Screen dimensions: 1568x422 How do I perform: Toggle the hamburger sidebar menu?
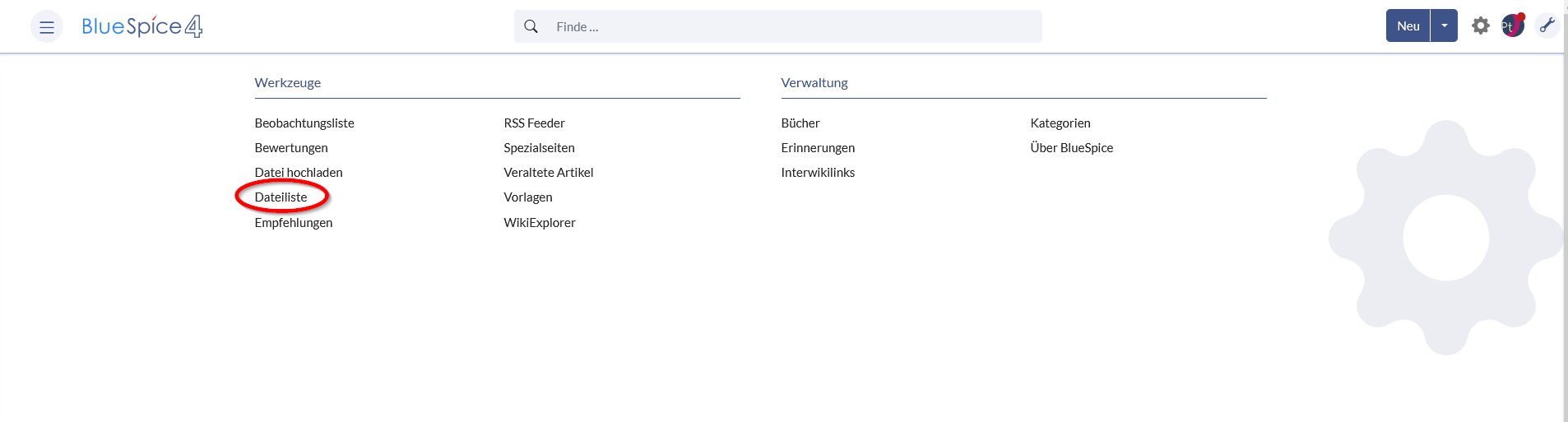(47, 26)
